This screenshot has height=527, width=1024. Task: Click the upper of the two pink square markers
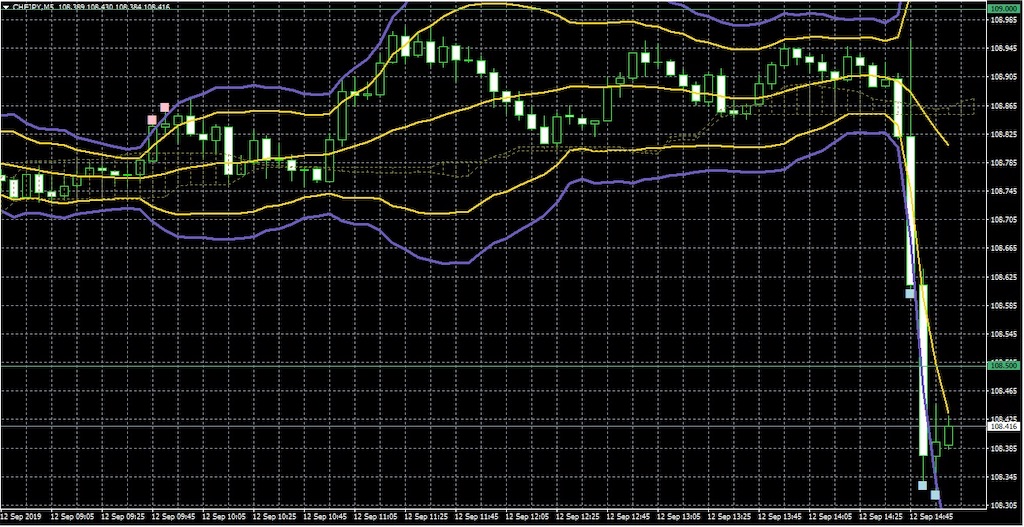165,106
